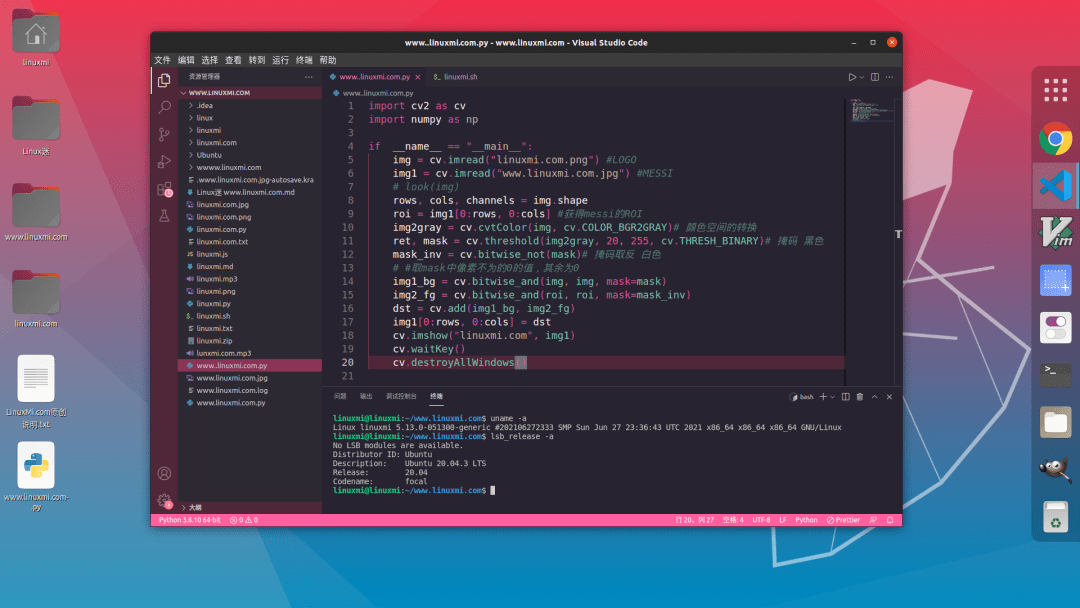Viewport: 1080px width, 608px height.
Task: Open the Testing beaker view
Action: pyautogui.click(x=163, y=215)
